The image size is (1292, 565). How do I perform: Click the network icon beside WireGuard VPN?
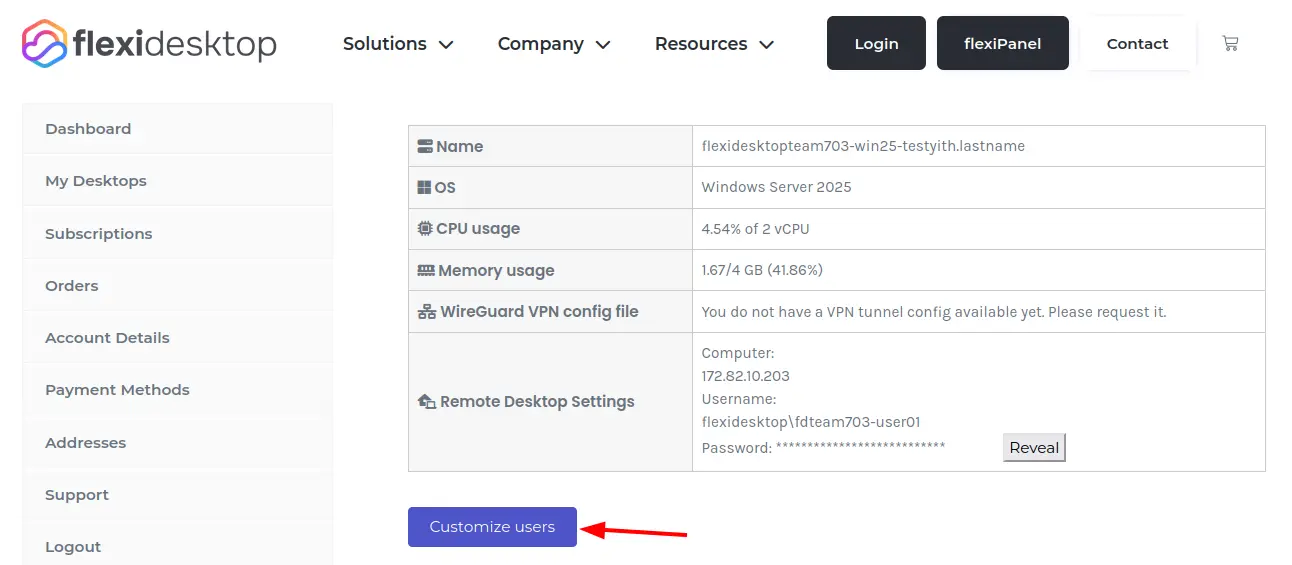427,312
